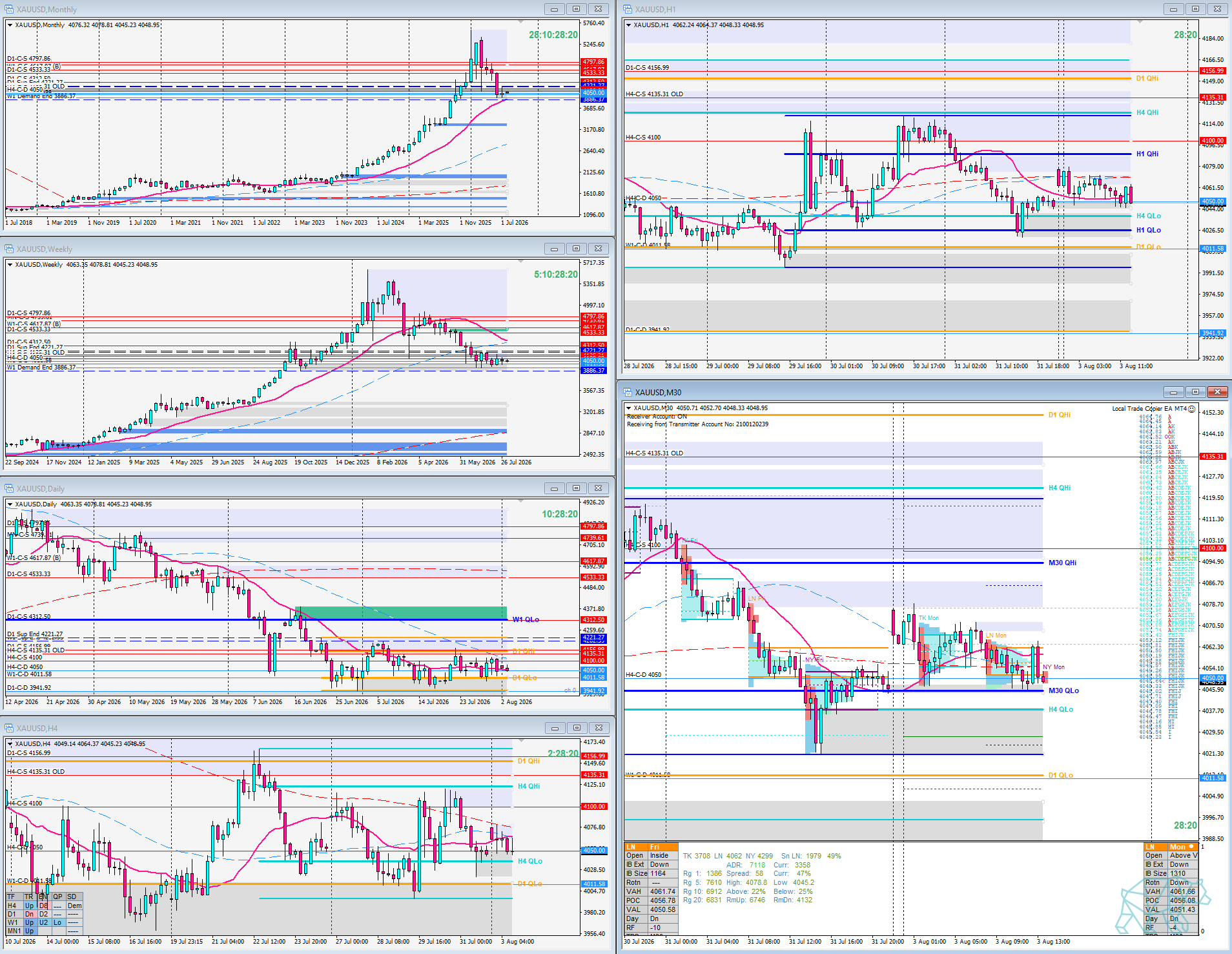The width and height of the screenshot is (1232, 954).
Task: Expand the Weekly chart symbol triangle
Action: [x=10, y=265]
